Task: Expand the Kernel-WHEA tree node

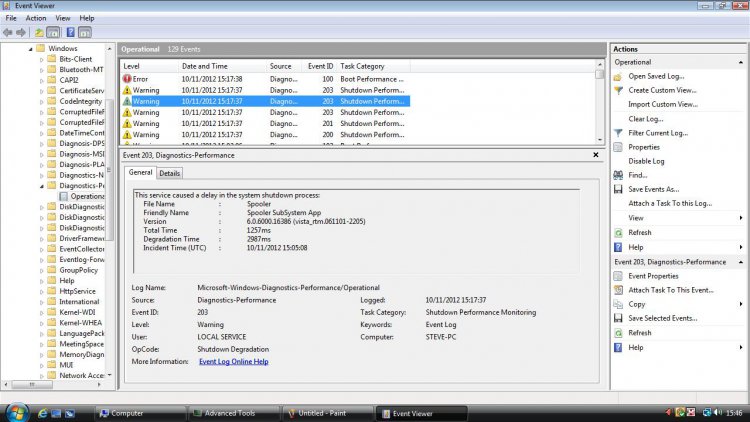Action: coord(42,323)
